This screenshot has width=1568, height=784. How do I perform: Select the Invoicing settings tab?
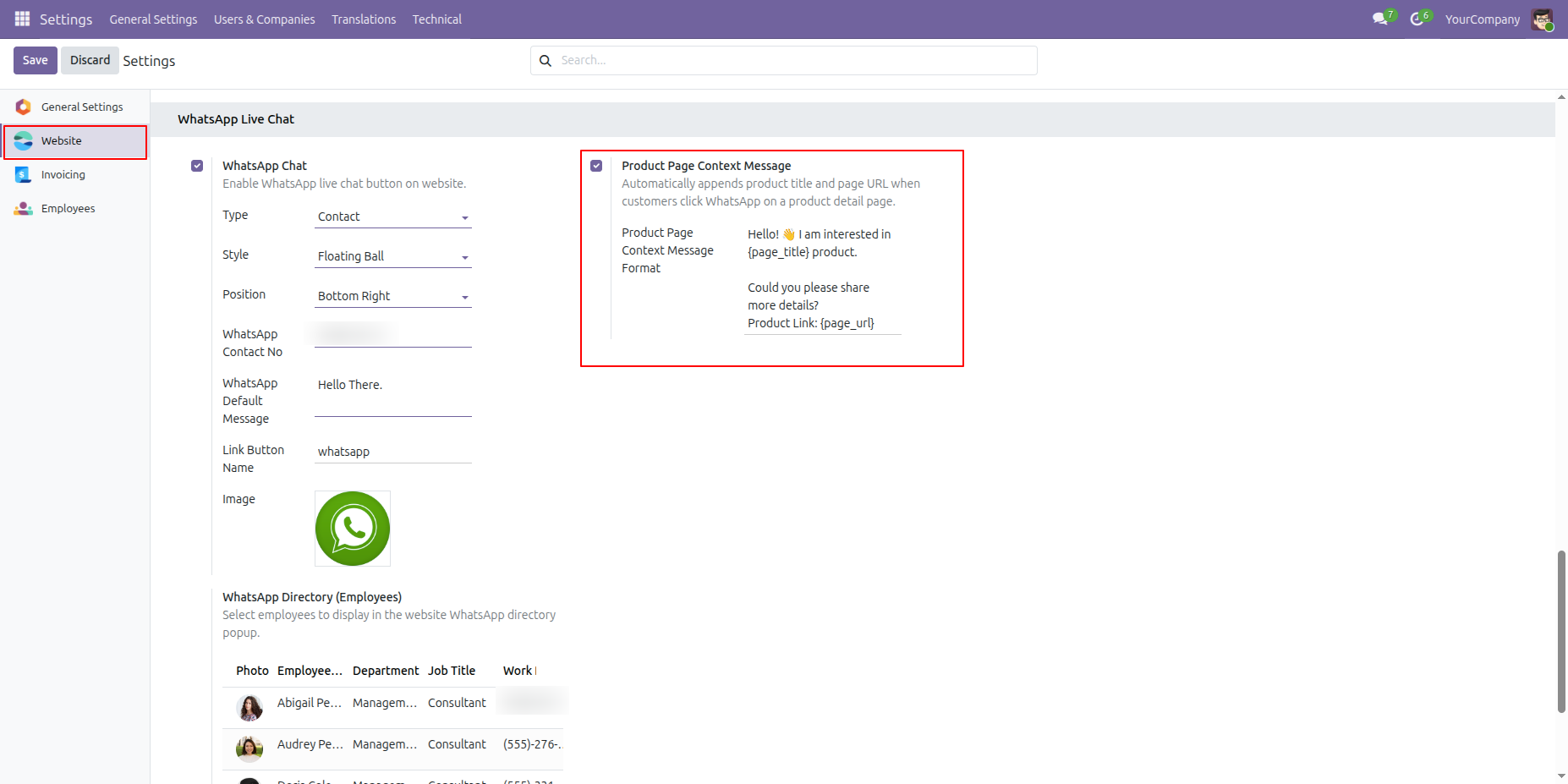[75, 175]
